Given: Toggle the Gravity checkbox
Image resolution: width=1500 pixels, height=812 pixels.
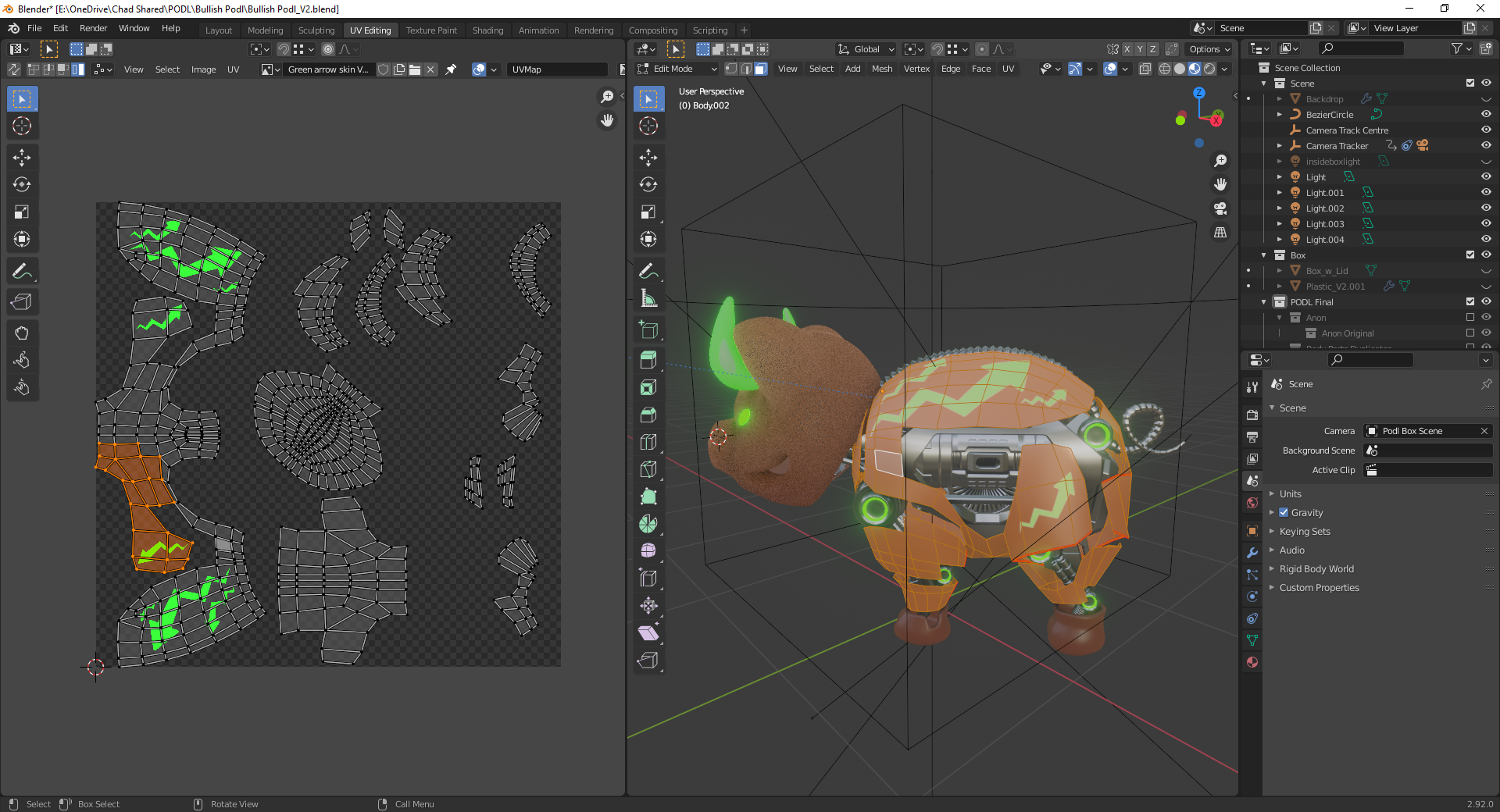Looking at the screenshot, I should [x=1284, y=513].
